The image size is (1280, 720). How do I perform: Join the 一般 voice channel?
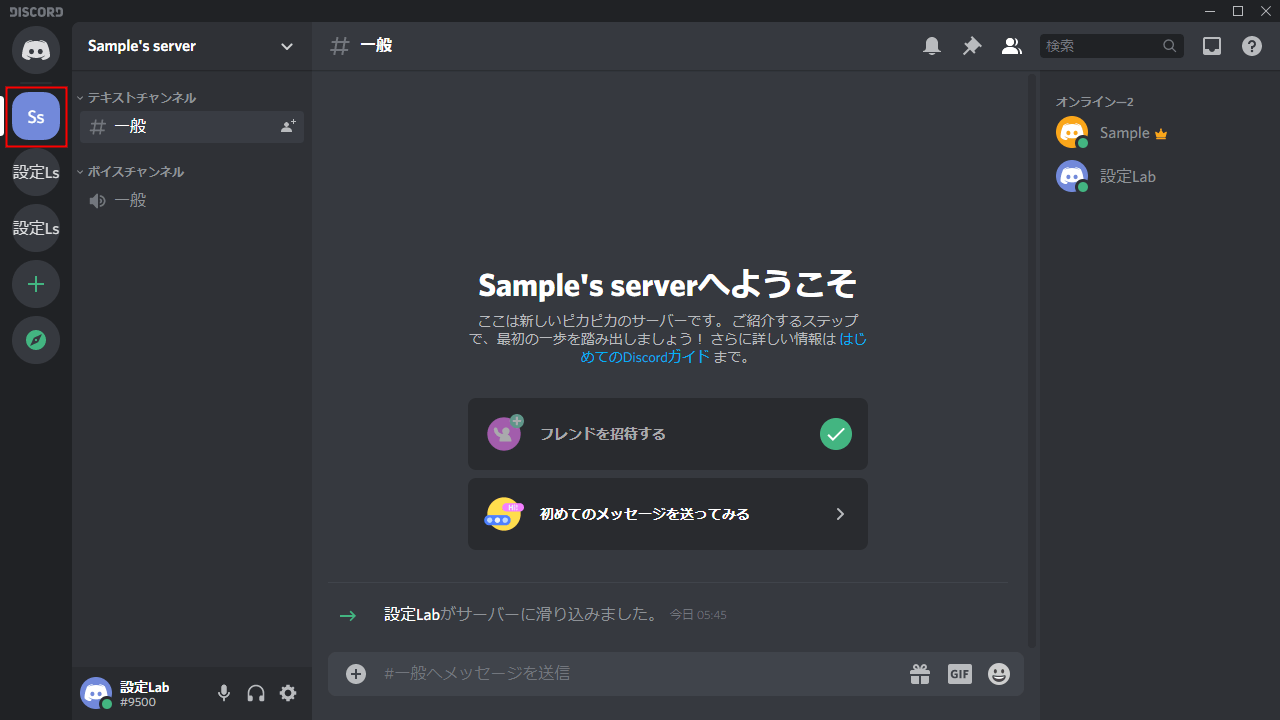pos(192,201)
